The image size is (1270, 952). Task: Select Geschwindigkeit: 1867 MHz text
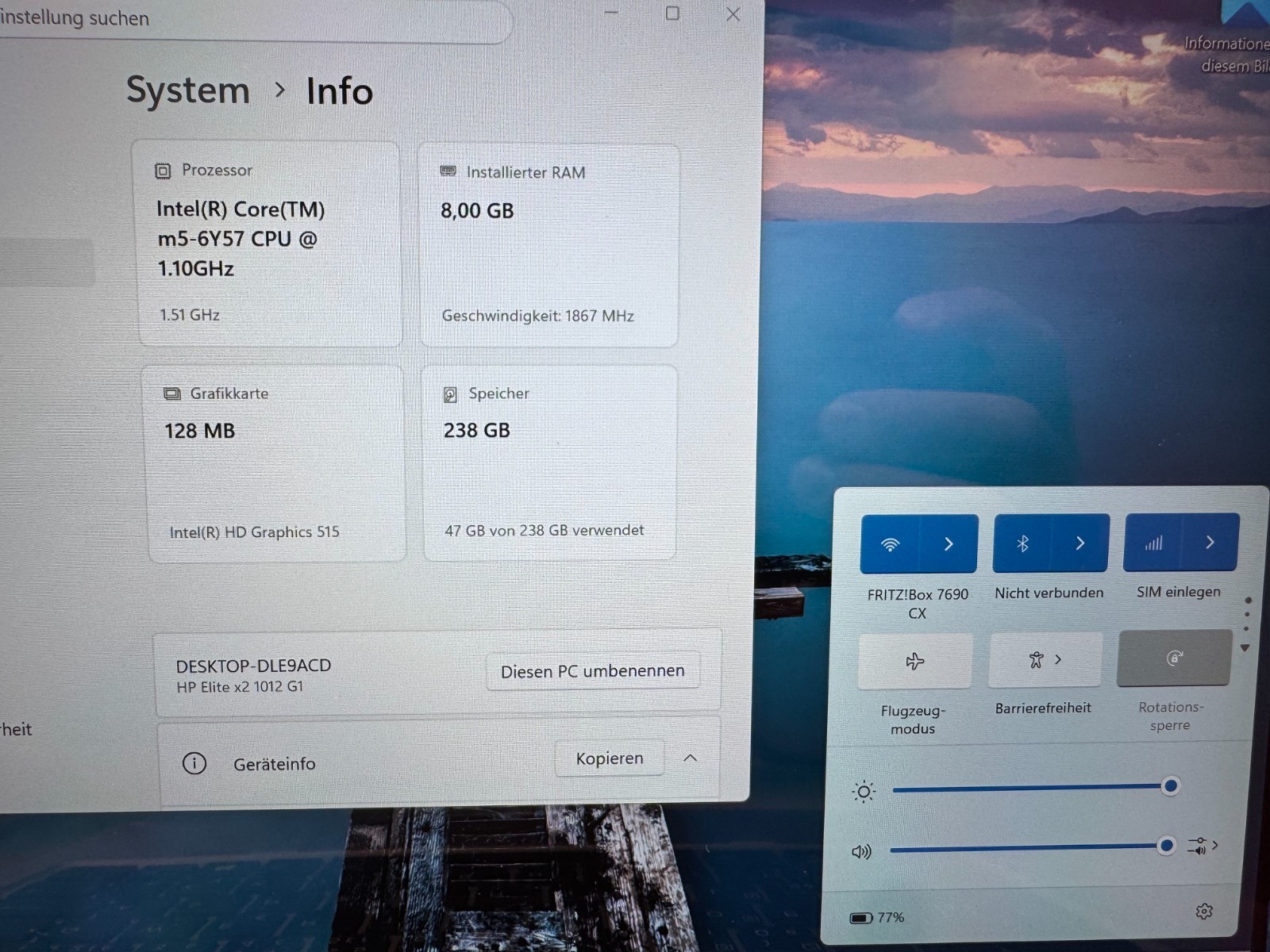point(537,316)
